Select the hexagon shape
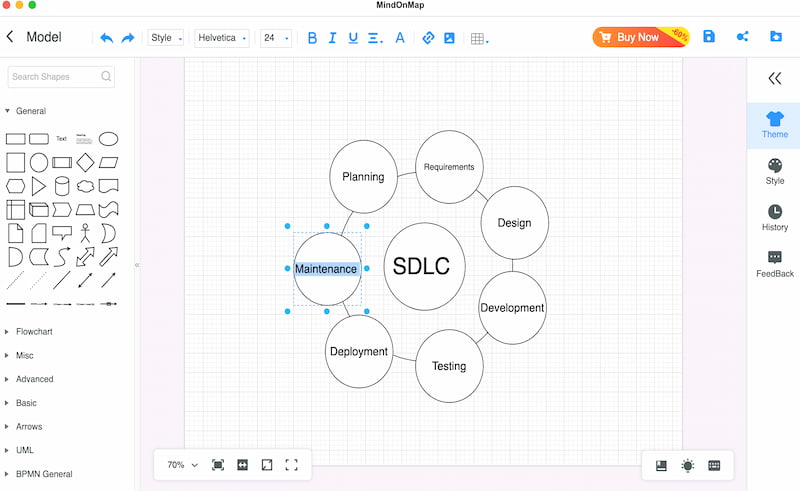 [15, 186]
